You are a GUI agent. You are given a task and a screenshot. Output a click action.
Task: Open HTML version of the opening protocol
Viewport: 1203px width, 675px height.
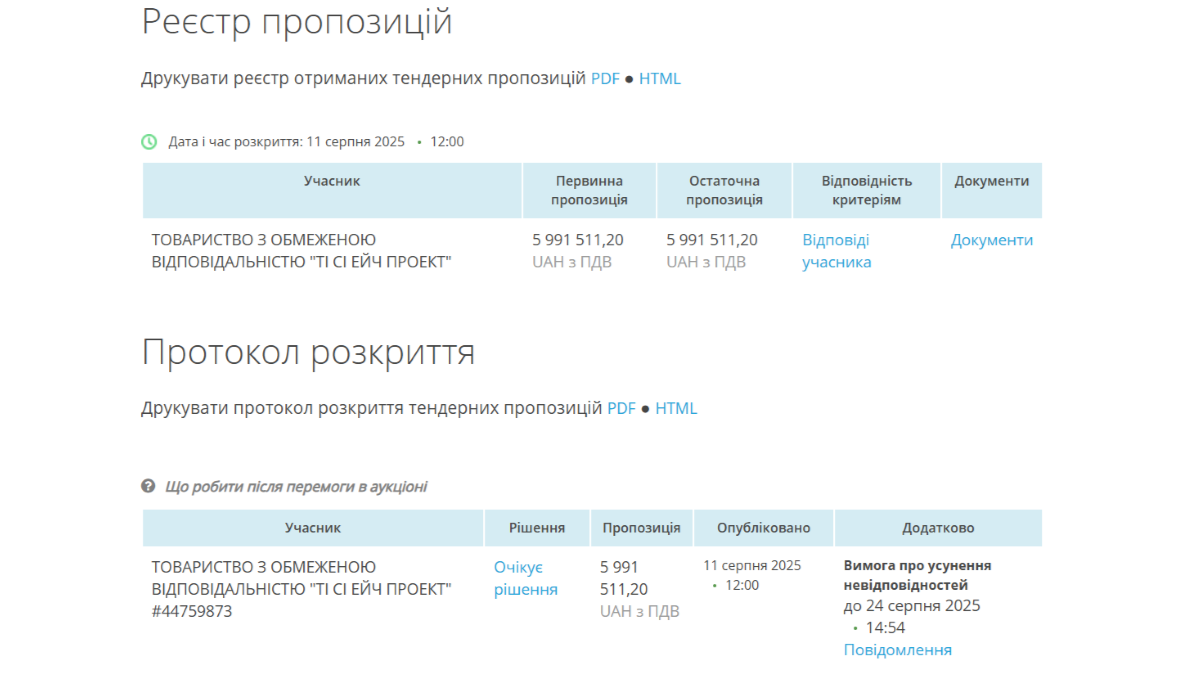point(676,409)
